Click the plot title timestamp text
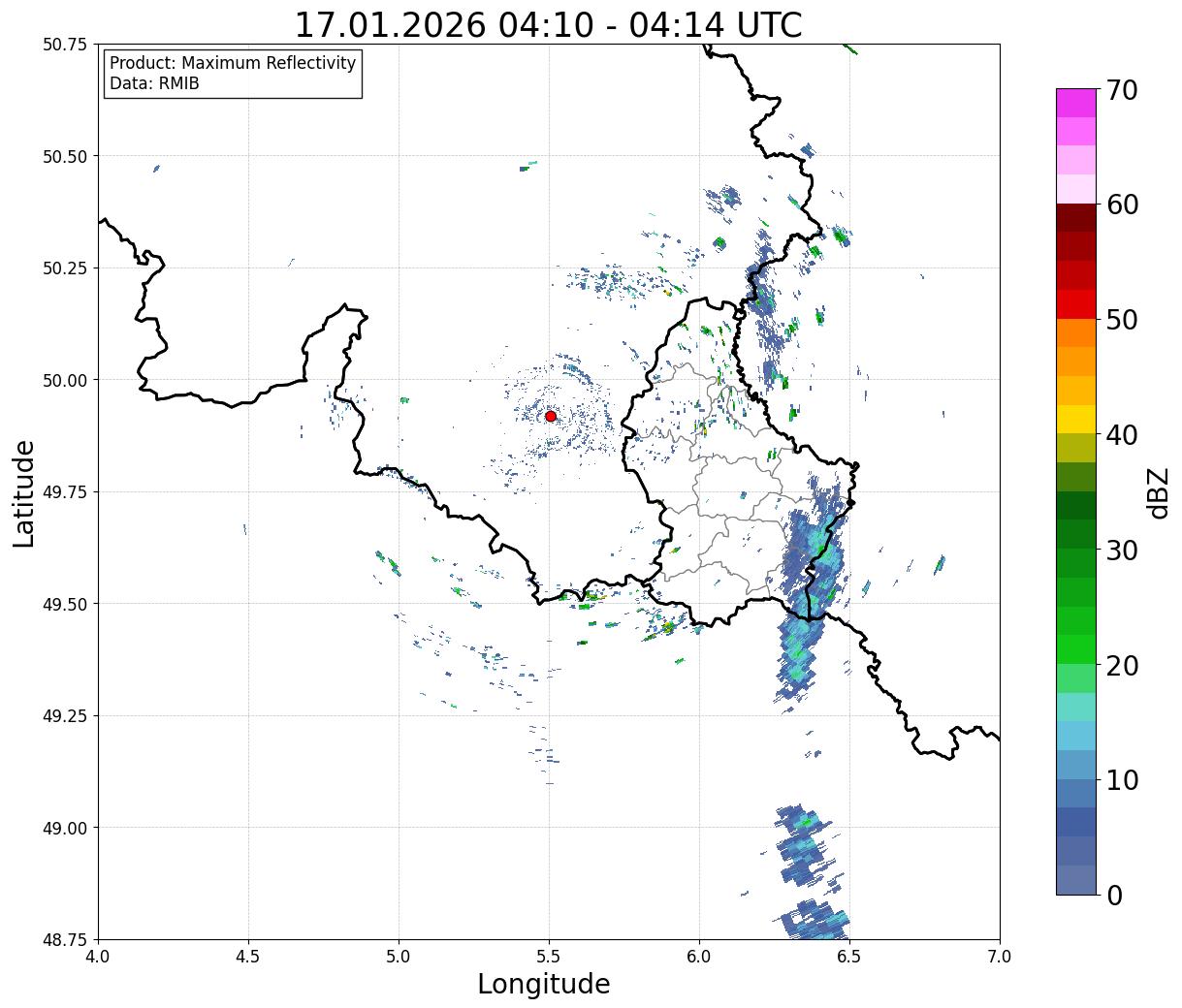The image size is (1182, 1008). [548, 24]
